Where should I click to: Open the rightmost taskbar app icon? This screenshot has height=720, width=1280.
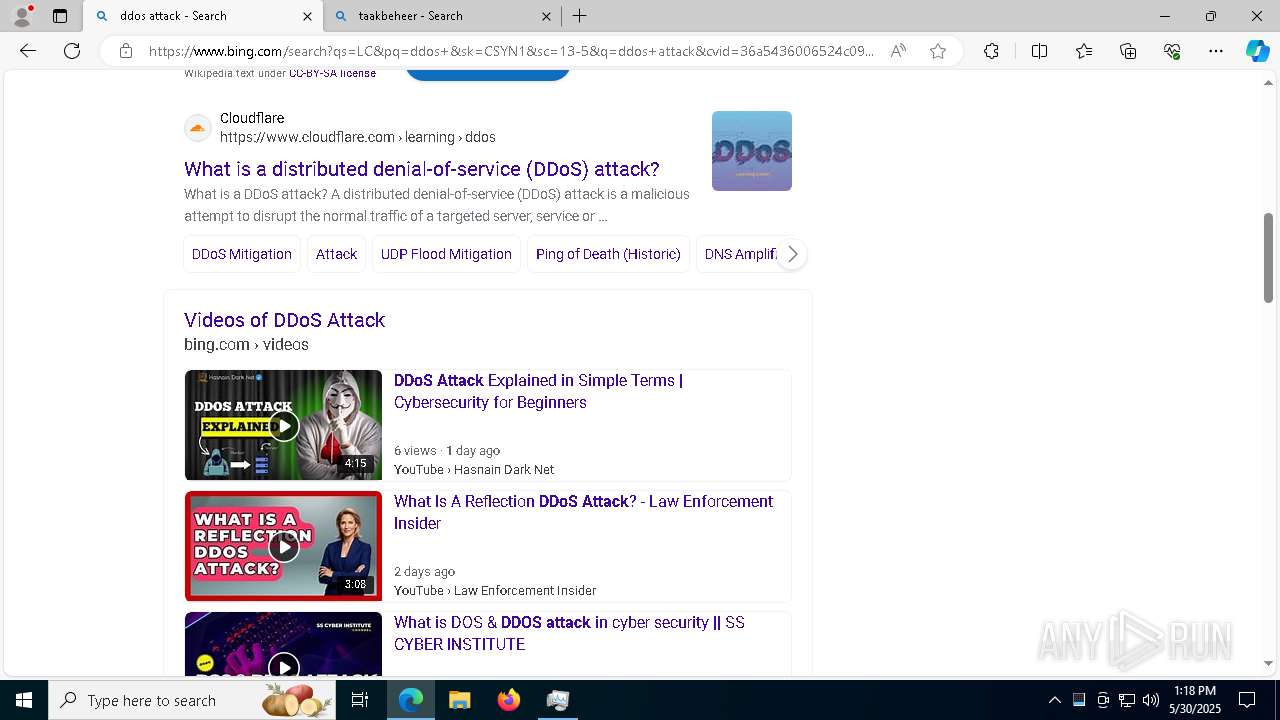pyautogui.click(x=558, y=700)
